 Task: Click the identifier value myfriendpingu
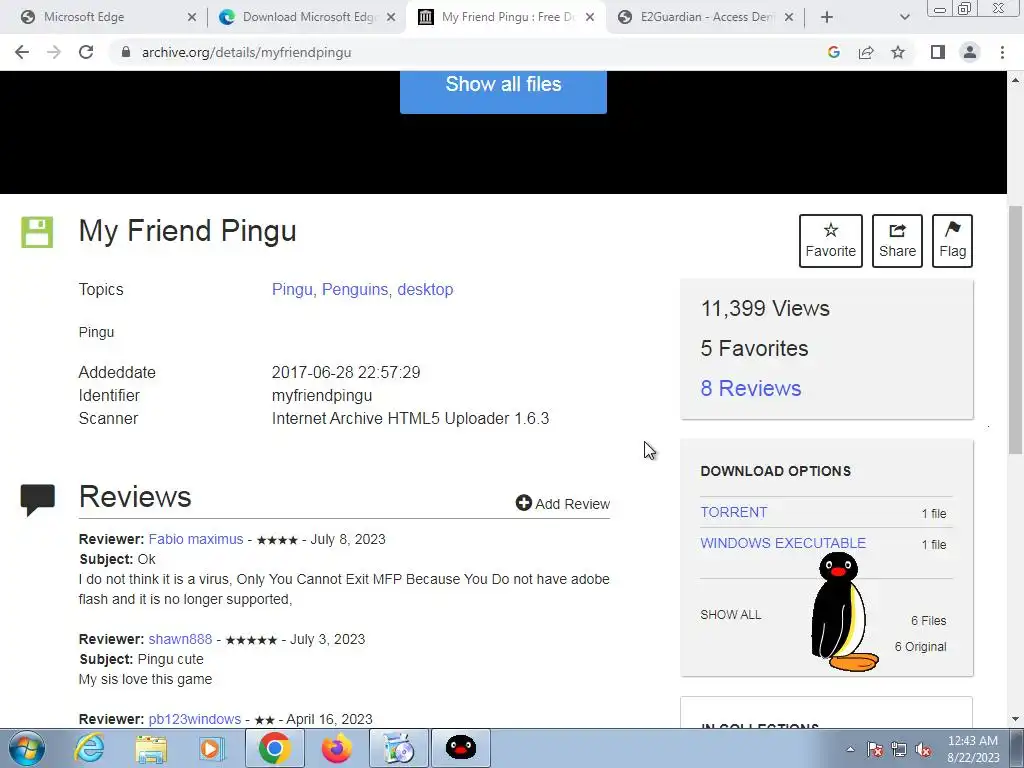[322, 396]
